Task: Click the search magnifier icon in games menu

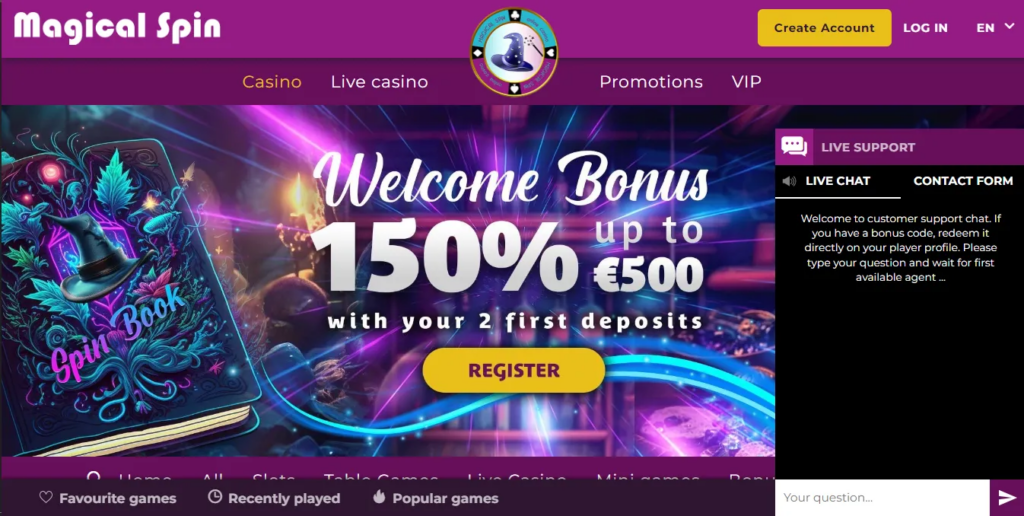Action: tap(94, 478)
